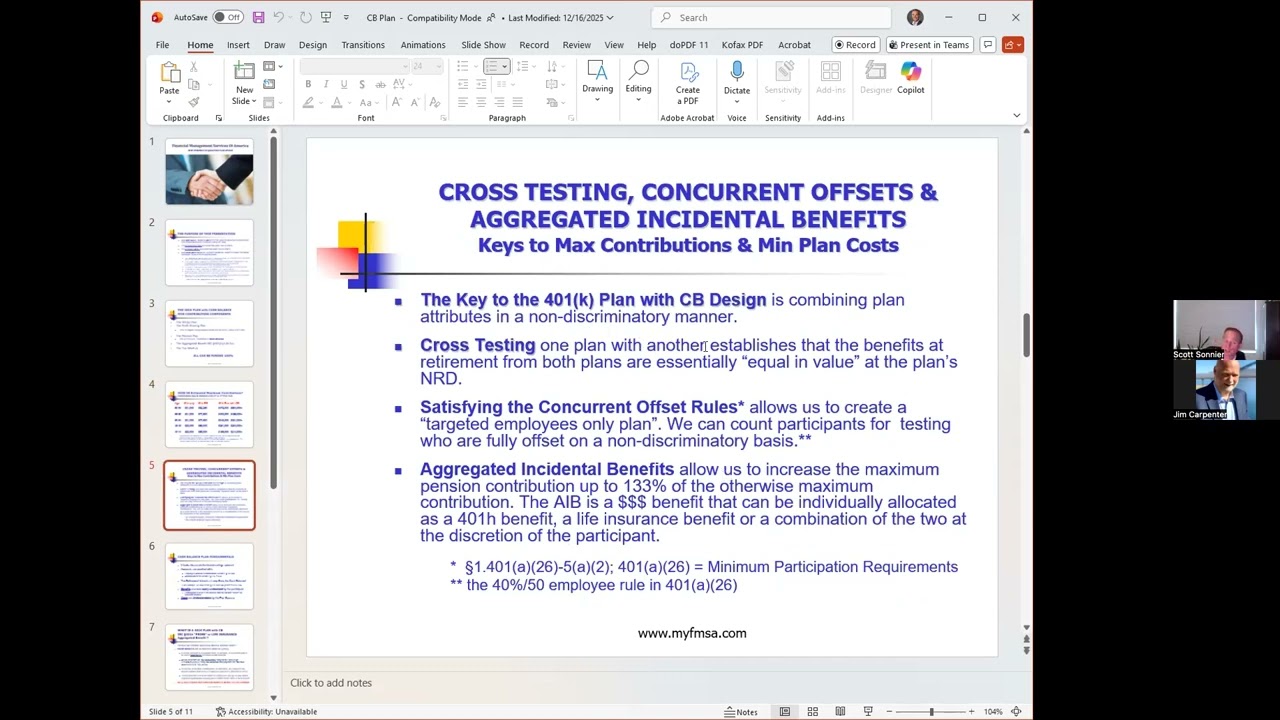Viewport: 1280px width, 720px height.
Task: Click the Cut scissors icon
Action: [194, 67]
